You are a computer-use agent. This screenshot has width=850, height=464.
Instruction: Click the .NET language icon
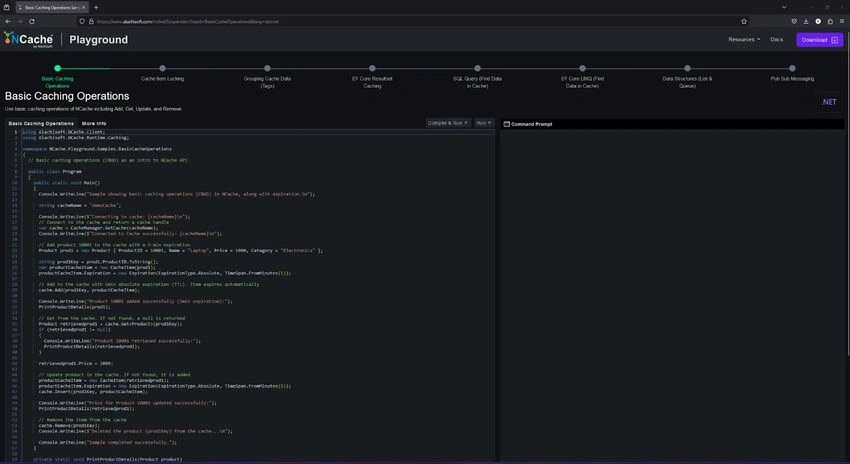click(x=829, y=102)
